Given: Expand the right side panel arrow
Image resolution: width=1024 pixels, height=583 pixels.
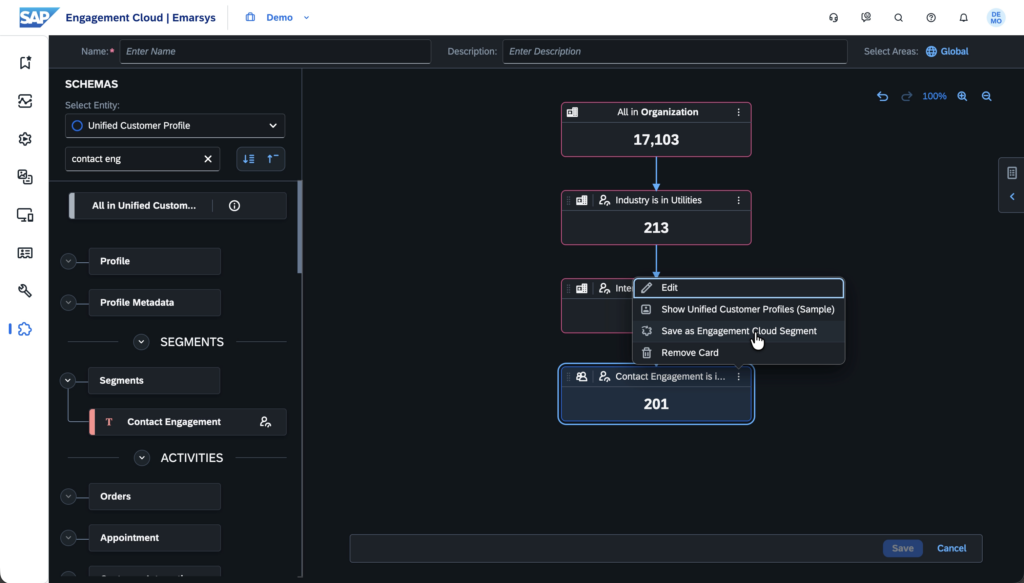Looking at the screenshot, I should tap(1012, 197).
